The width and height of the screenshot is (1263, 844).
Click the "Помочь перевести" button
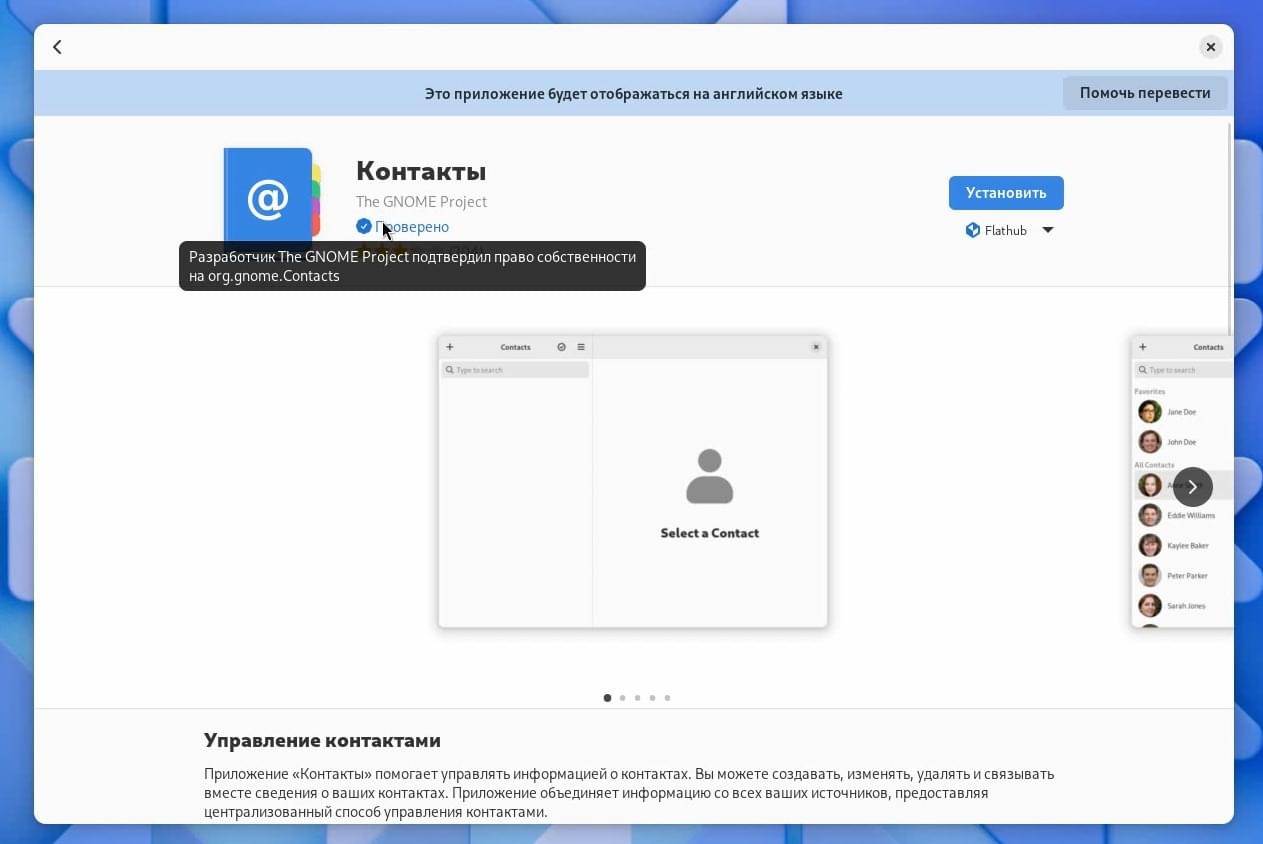(x=1145, y=93)
